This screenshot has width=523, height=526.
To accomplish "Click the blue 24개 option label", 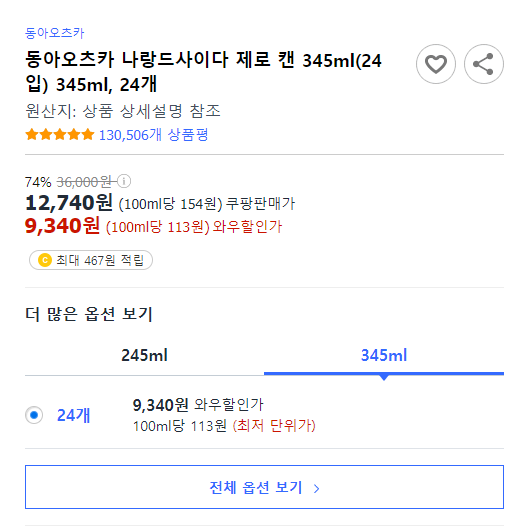I will tap(73, 415).
